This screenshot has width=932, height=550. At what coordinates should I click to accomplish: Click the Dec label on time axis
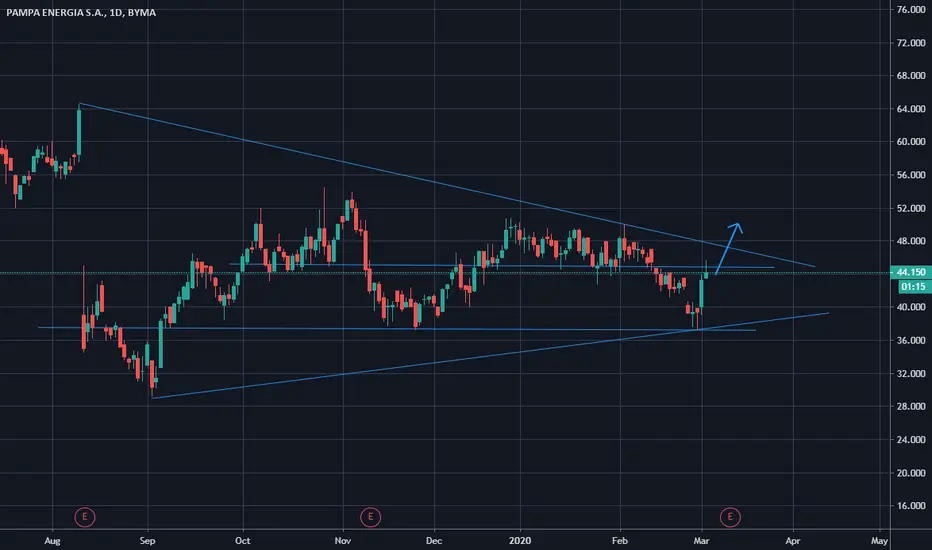pyautogui.click(x=434, y=540)
